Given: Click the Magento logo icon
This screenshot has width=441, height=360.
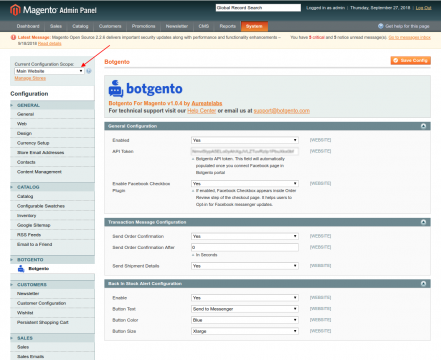Looking at the screenshot, I should pyautogui.click(x=15, y=10).
